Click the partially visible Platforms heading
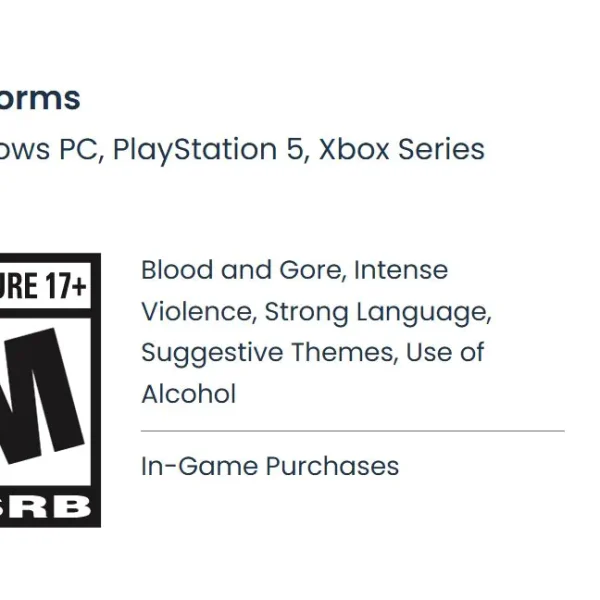600x600 pixels. tap(40, 99)
